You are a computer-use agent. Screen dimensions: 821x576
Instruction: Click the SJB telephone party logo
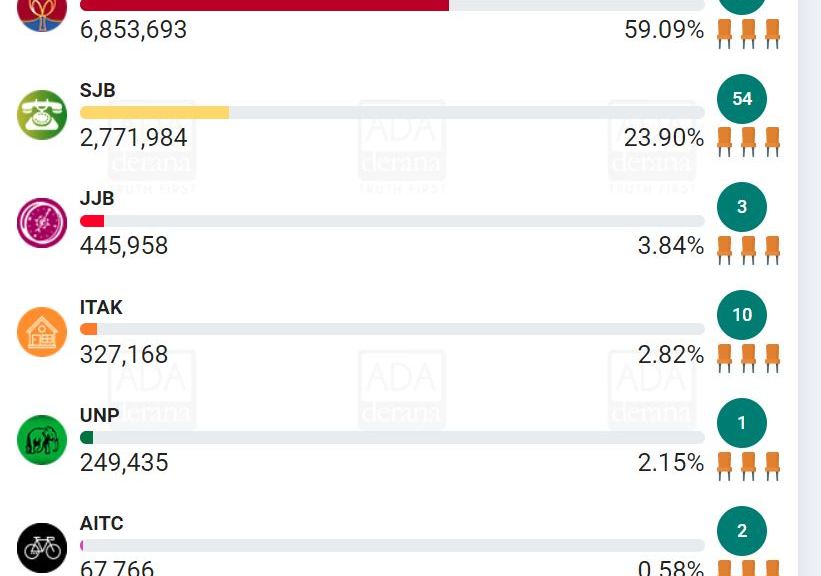tap(42, 115)
